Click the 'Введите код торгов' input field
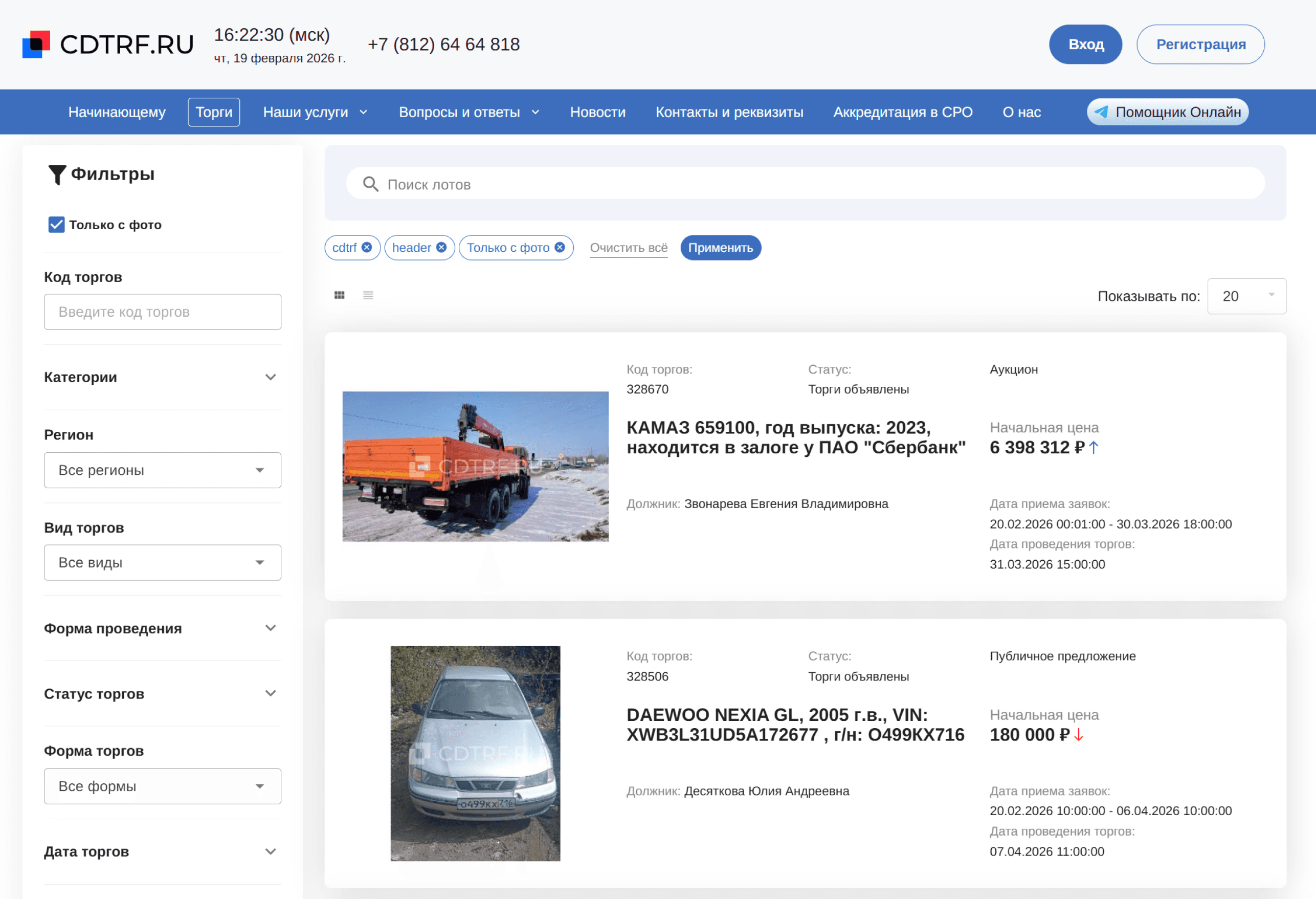 coord(162,312)
